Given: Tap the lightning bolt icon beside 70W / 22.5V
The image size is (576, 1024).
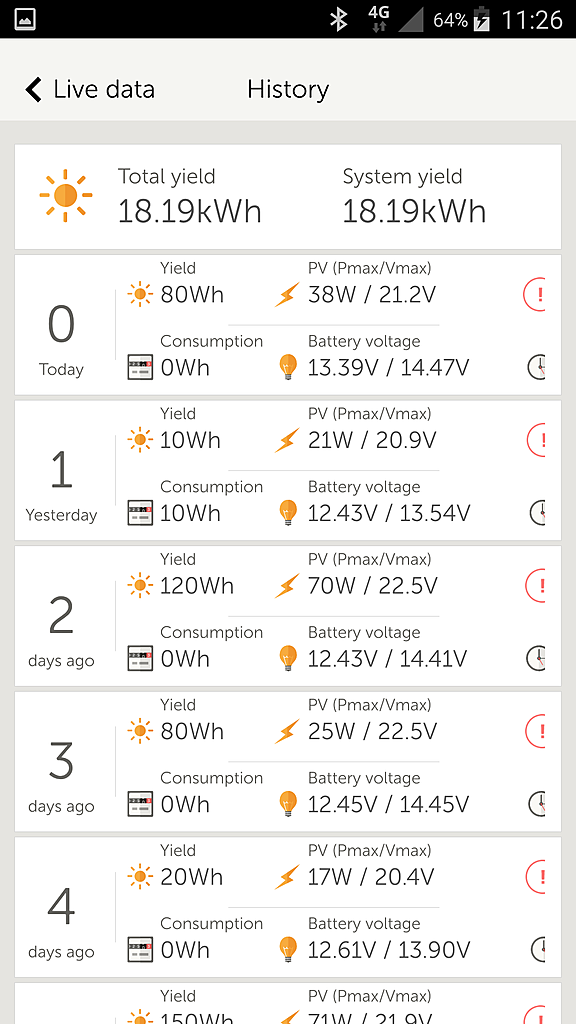Looking at the screenshot, I should (x=287, y=586).
